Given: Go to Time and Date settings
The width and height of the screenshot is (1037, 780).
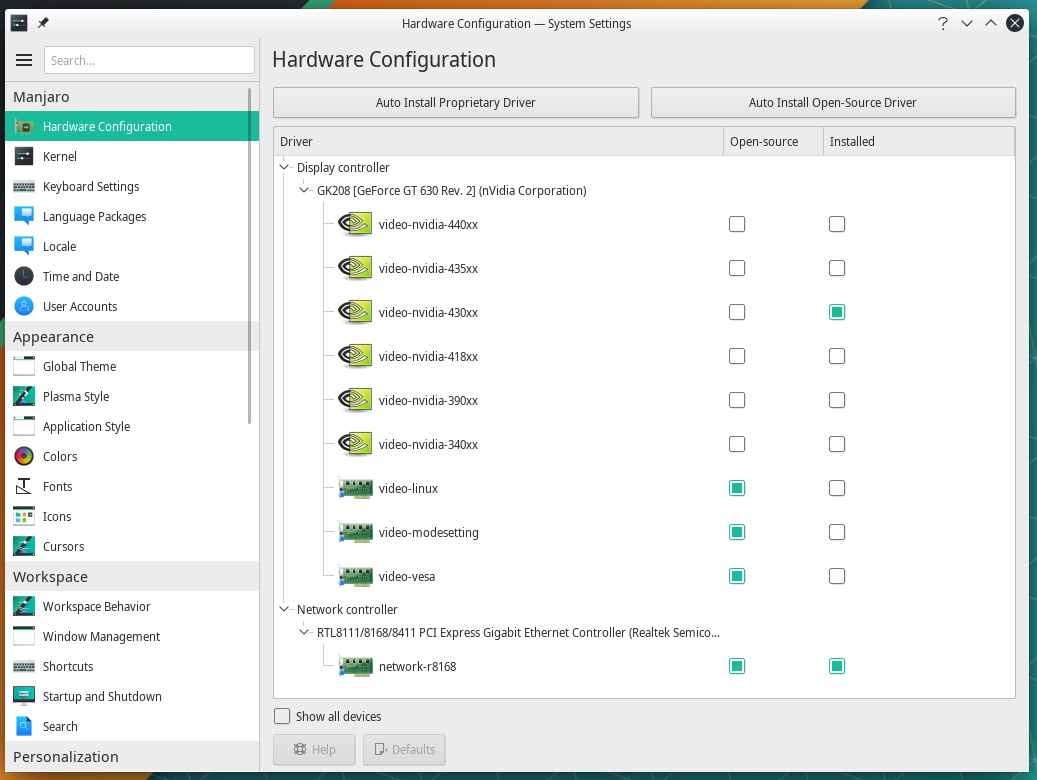Looking at the screenshot, I should 132,277.
